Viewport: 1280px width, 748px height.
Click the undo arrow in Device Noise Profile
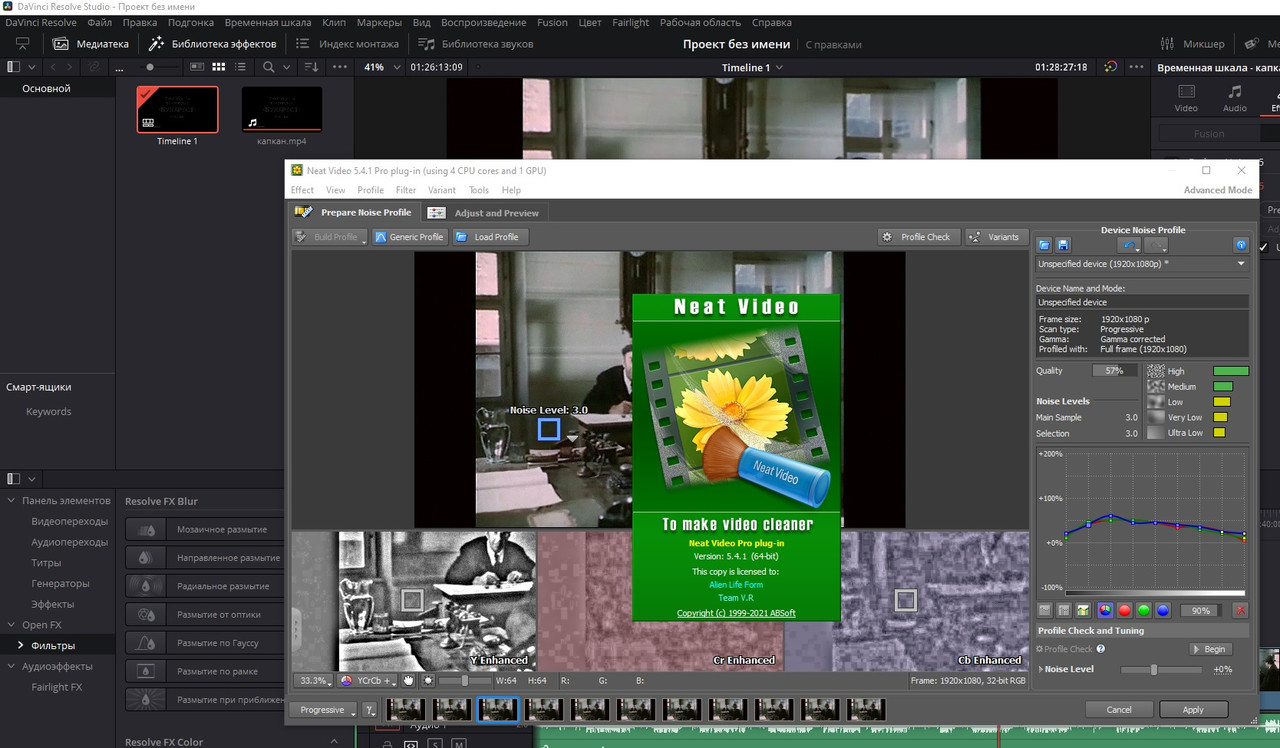tap(1130, 245)
